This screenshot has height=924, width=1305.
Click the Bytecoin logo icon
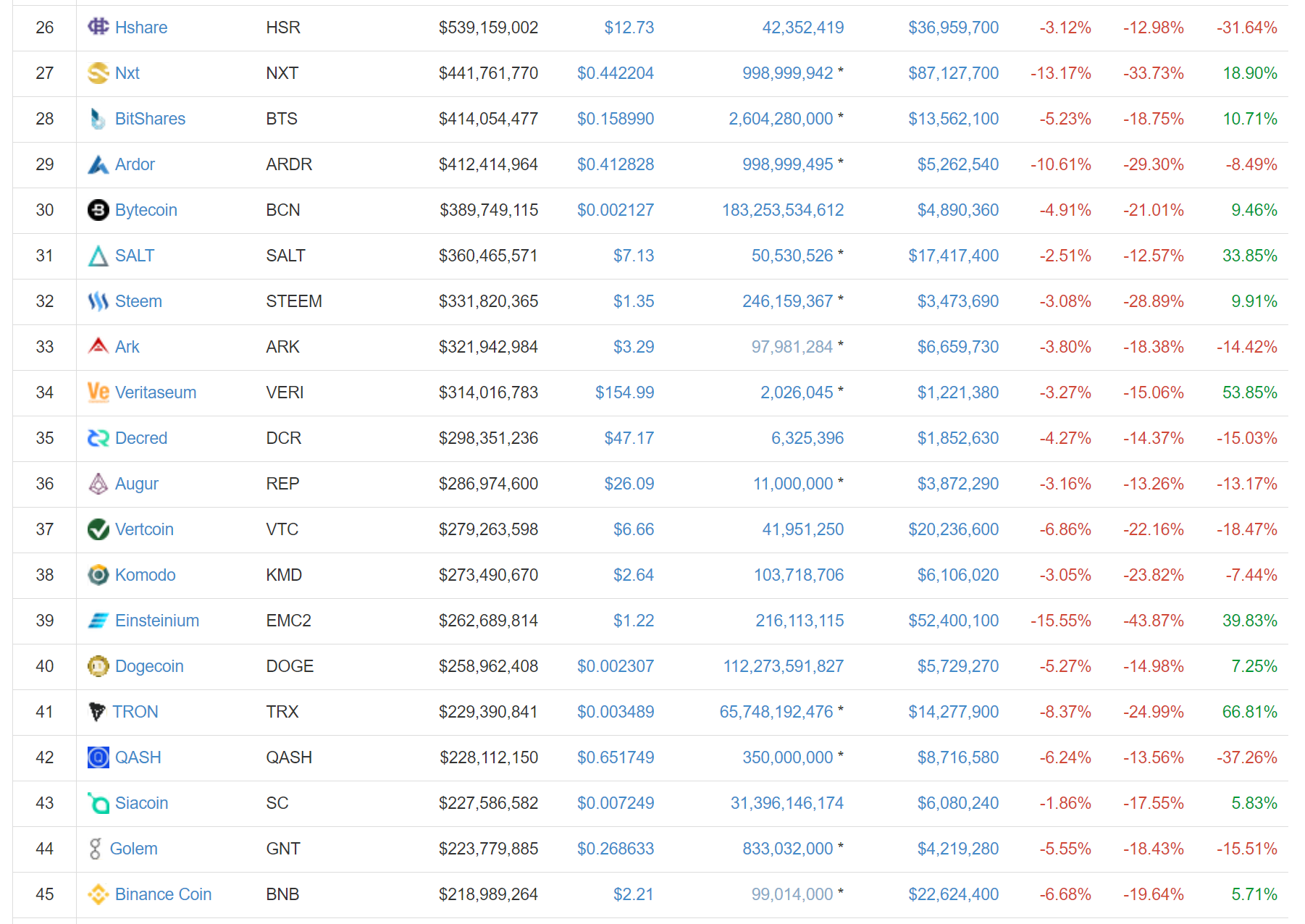pyautogui.click(x=98, y=210)
